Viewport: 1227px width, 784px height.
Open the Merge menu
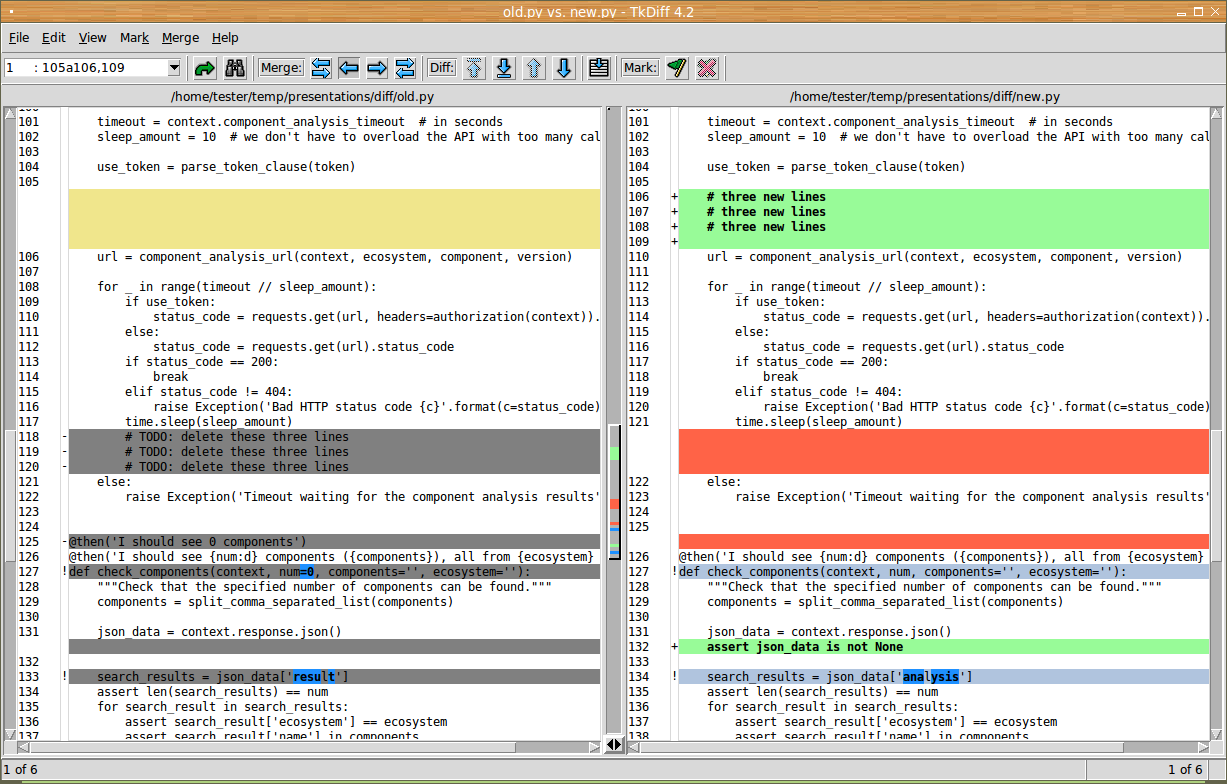tap(180, 38)
